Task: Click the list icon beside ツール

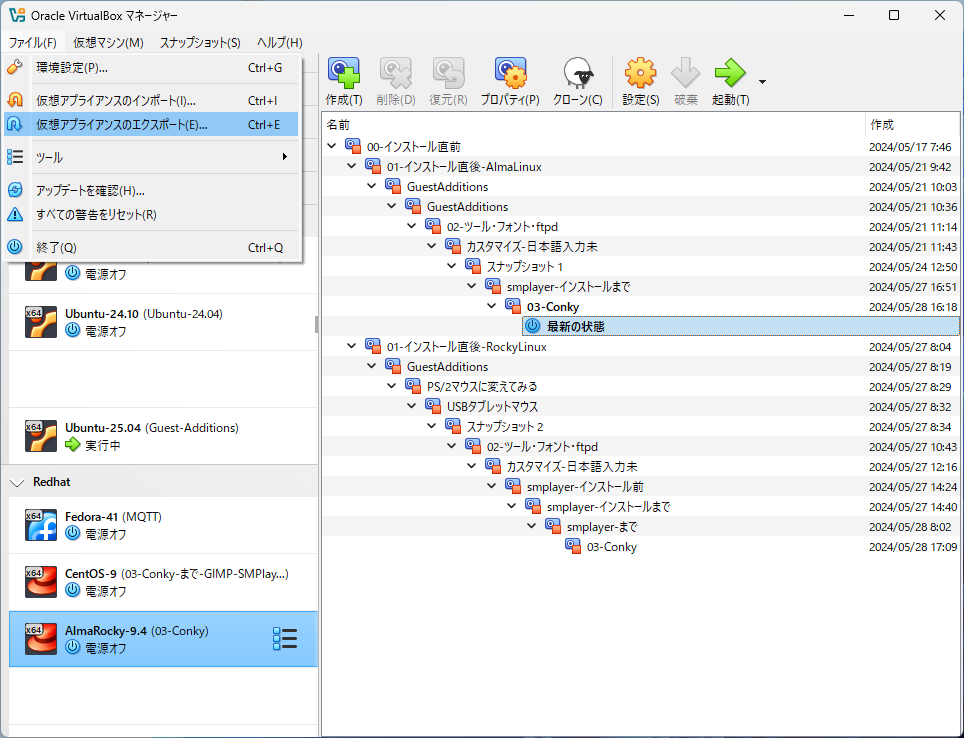Action: point(15,157)
